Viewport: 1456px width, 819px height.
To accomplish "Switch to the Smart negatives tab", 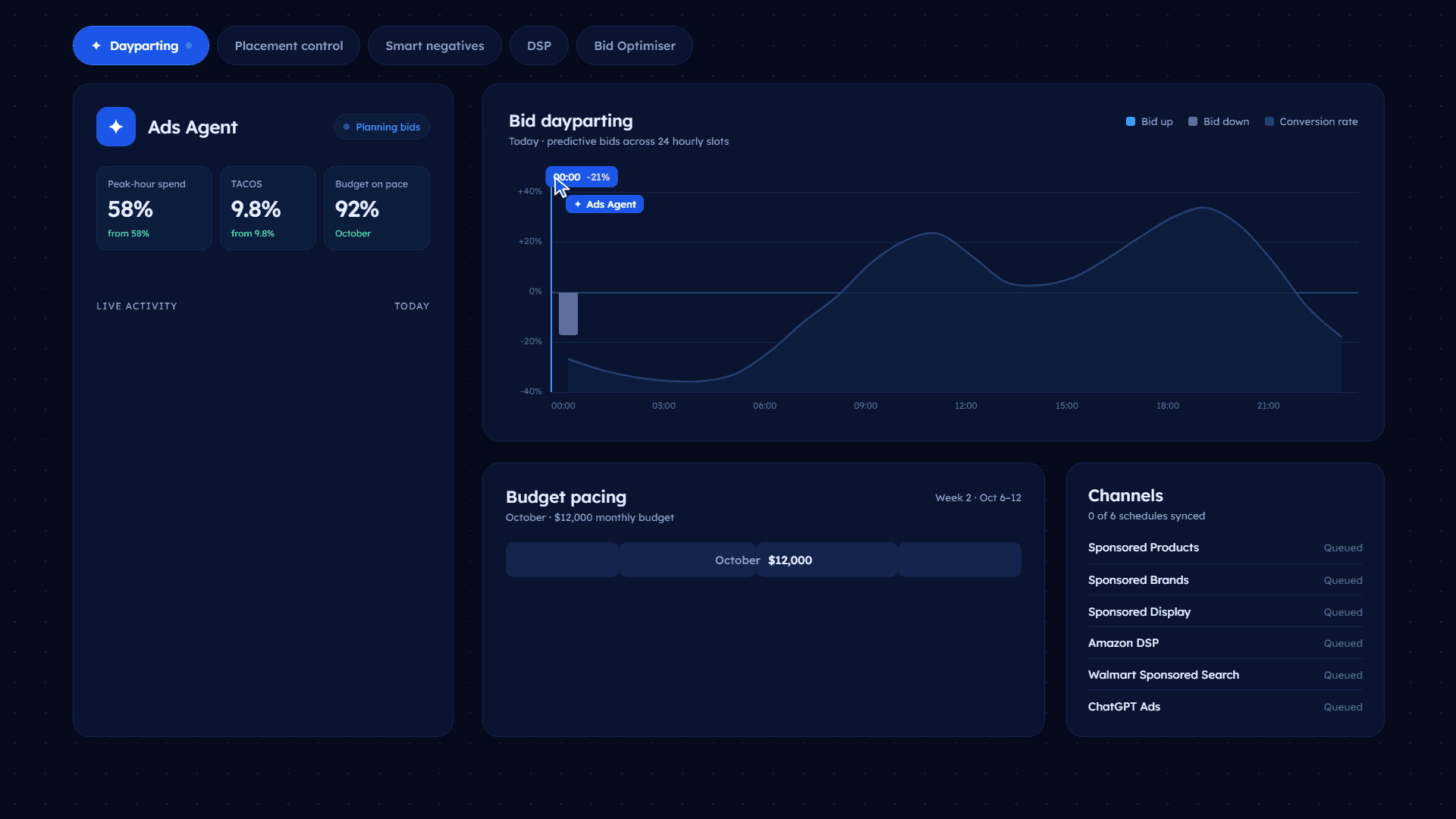I will 435,45.
